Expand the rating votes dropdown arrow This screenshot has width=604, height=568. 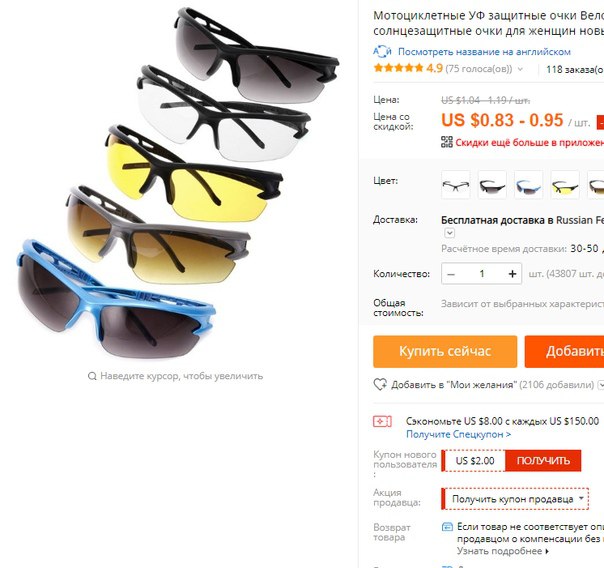pyautogui.click(x=520, y=69)
